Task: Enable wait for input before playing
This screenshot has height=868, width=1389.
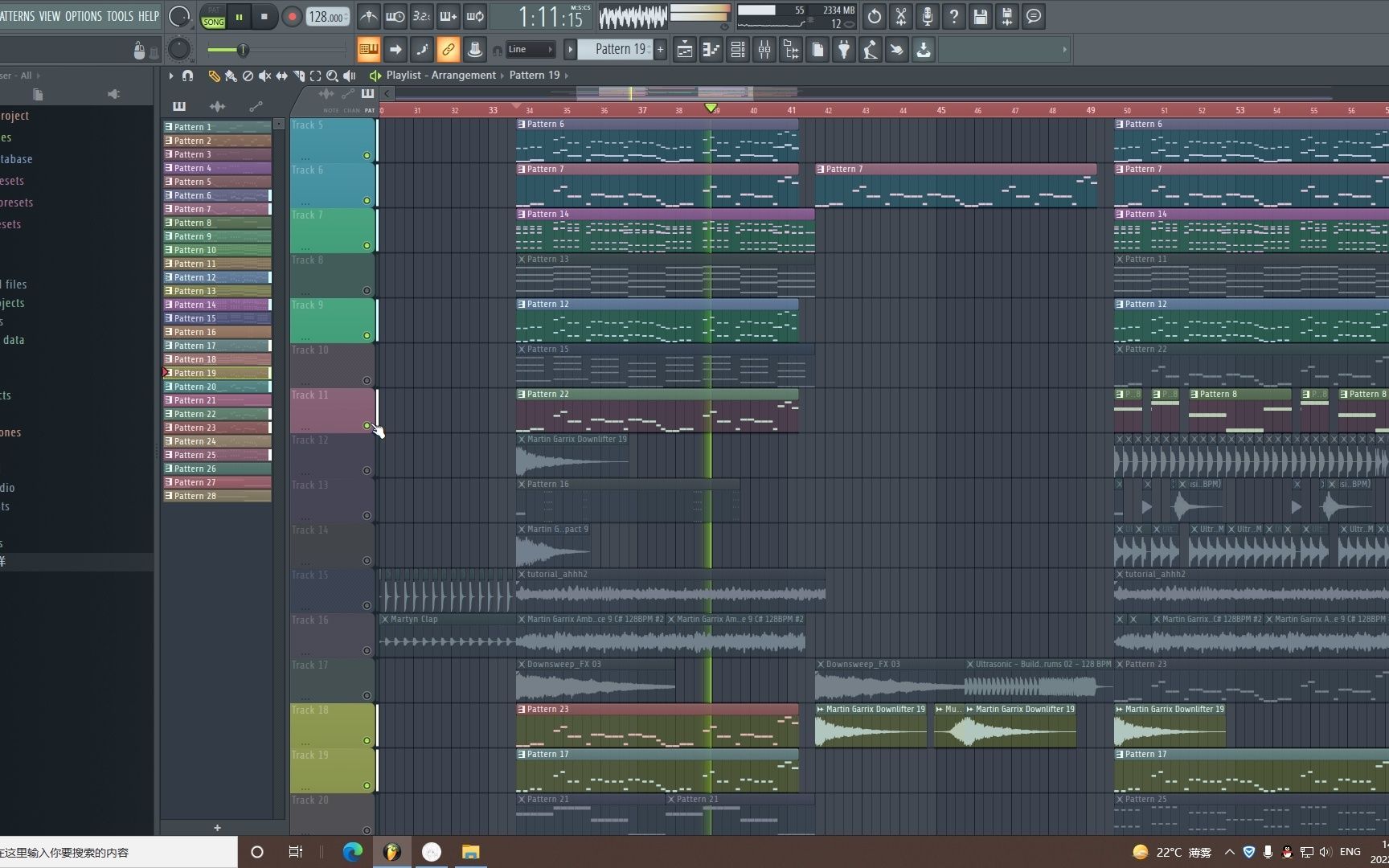Action: click(395, 16)
